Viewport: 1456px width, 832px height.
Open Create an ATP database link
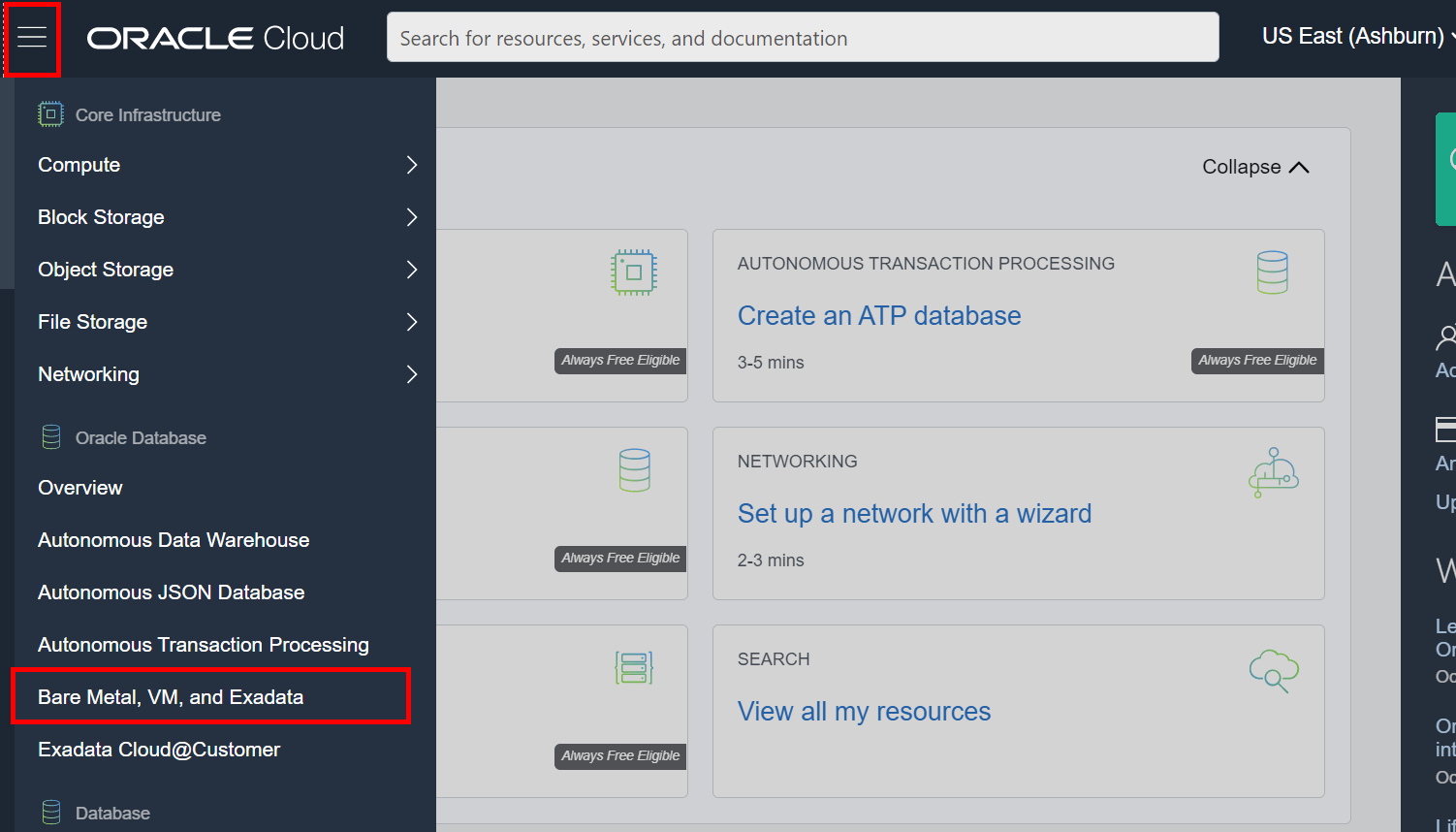click(878, 316)
